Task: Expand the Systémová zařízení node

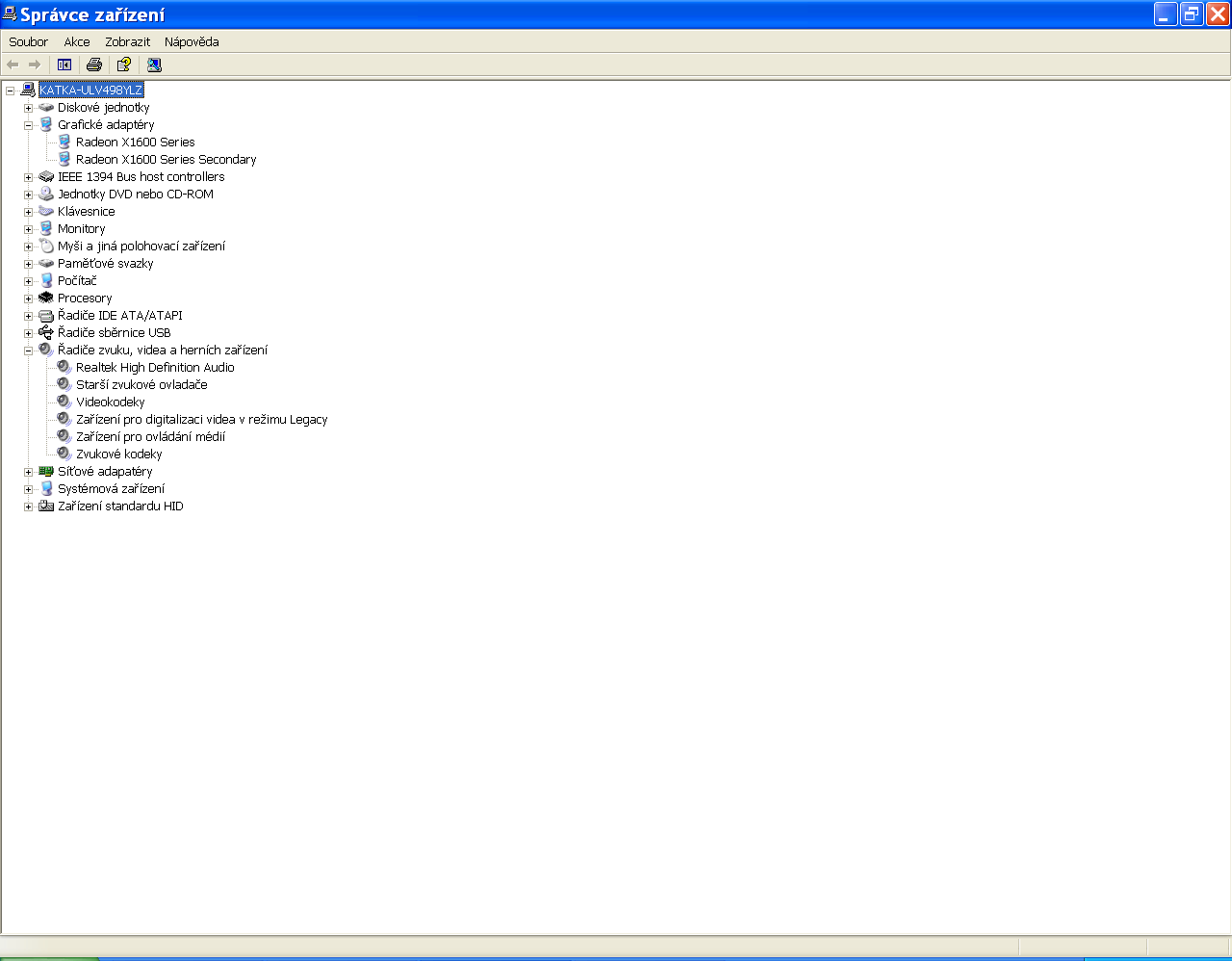Action: (x=28, y=489)
